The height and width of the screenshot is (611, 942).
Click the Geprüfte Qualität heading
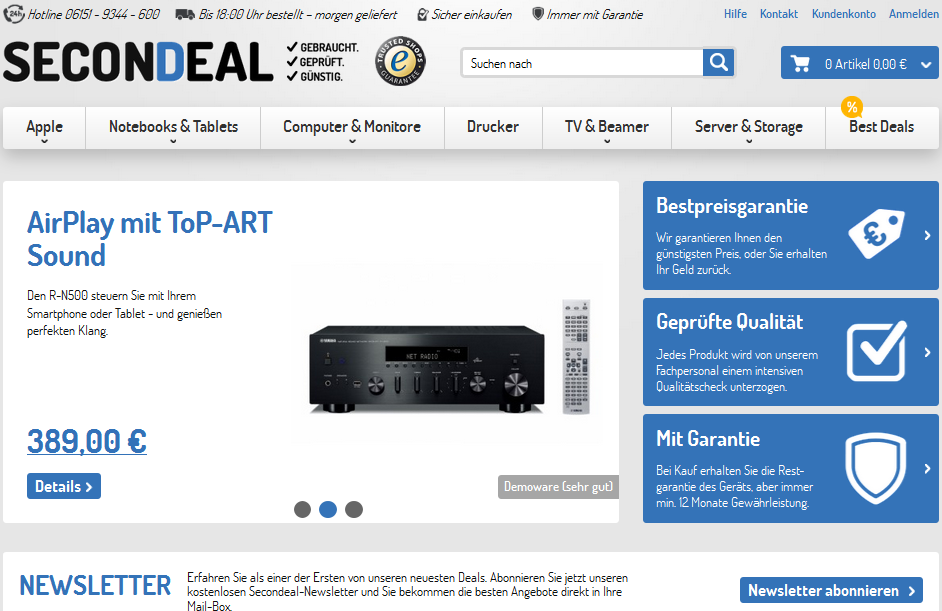729,322
